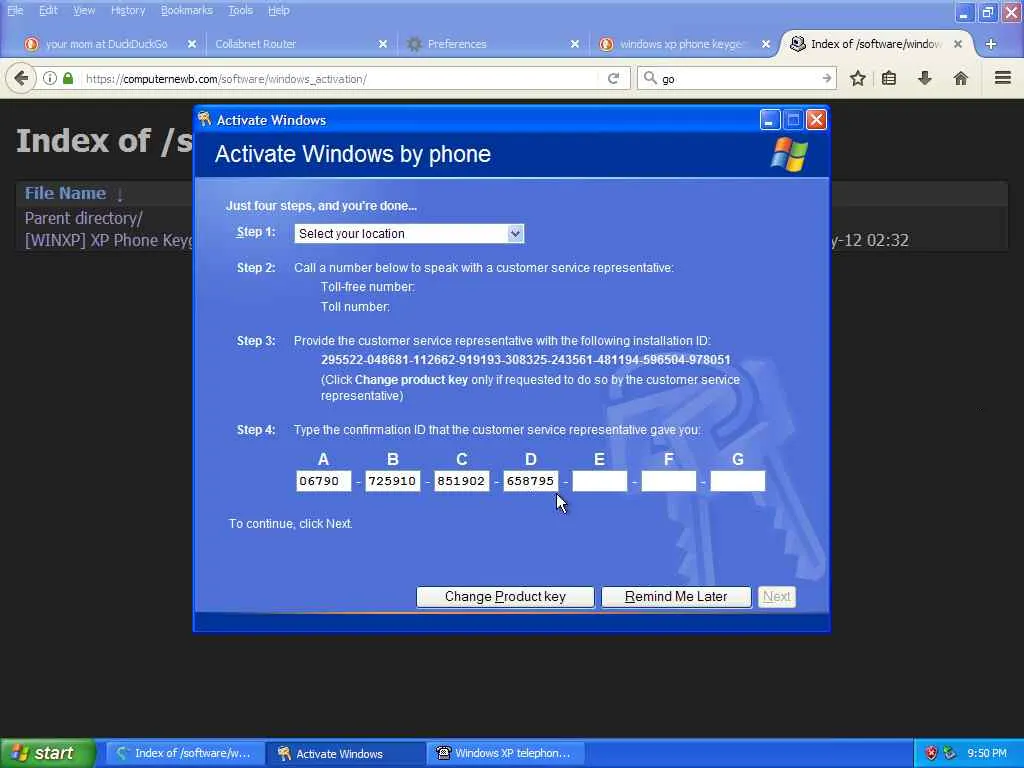Image resolution: width=1024 pixels, height=768 pixels.
Task: Open the hamburger menu
Action: (1003, 78)
